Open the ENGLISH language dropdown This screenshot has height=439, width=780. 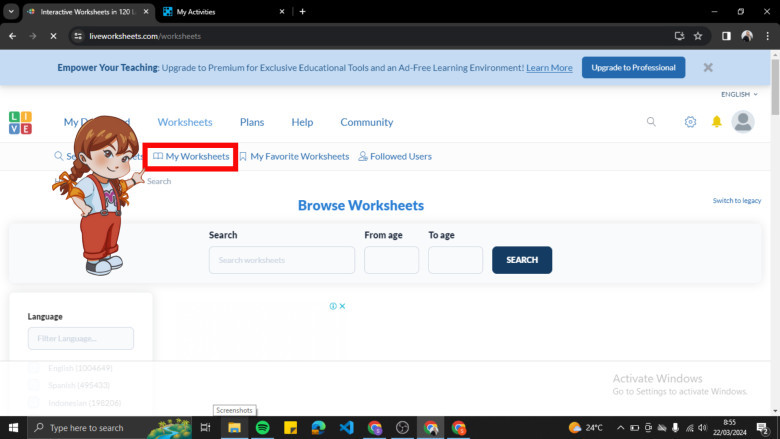point(739,94)
